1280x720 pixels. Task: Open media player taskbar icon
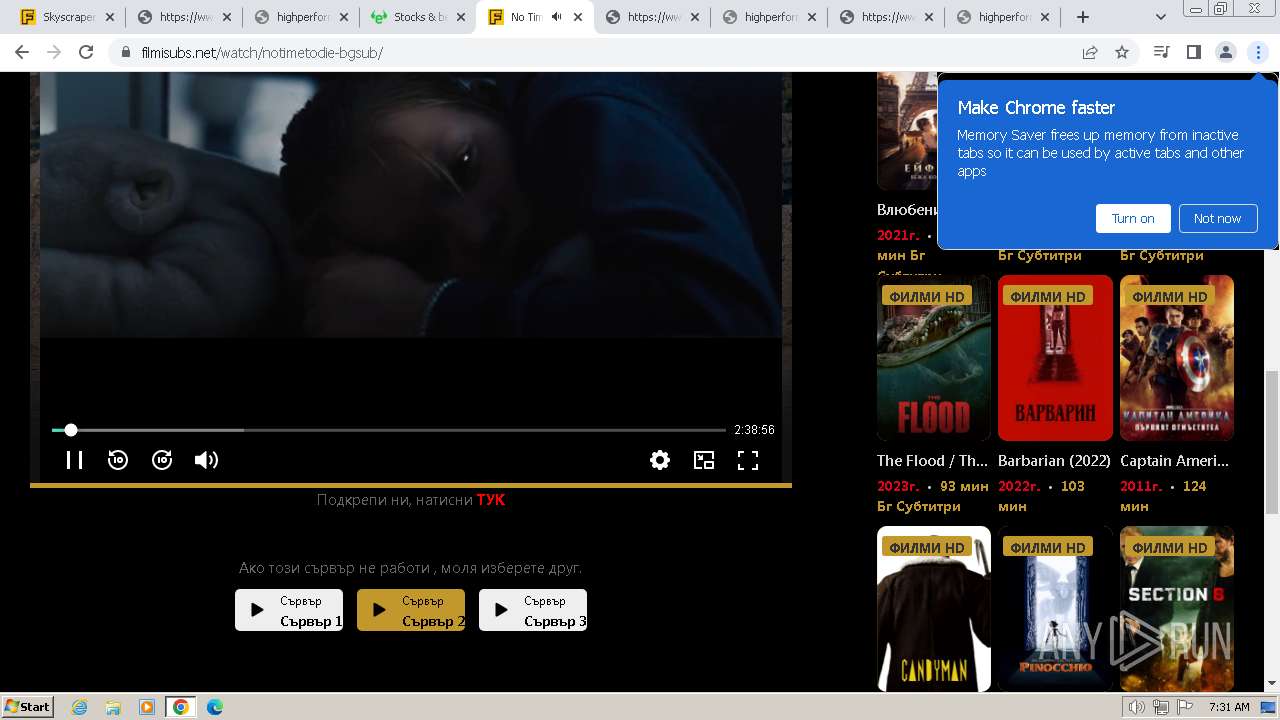coord(147,707)
